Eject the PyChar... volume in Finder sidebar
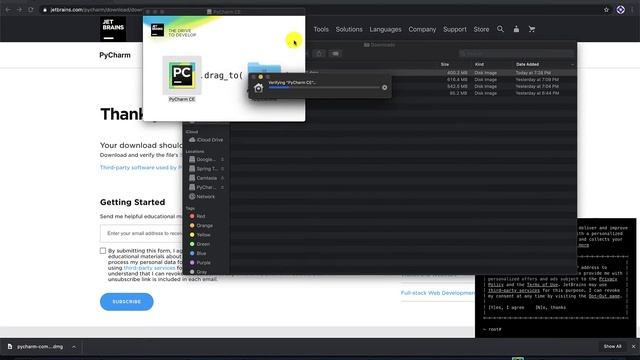The height and width of the screenshot is (360, 640). pyautogui.click(x=222, y=187)
